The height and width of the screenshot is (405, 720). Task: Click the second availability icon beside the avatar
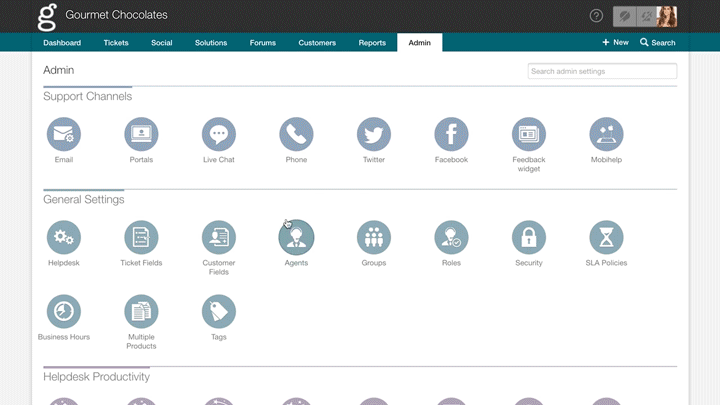coord(647,17)
